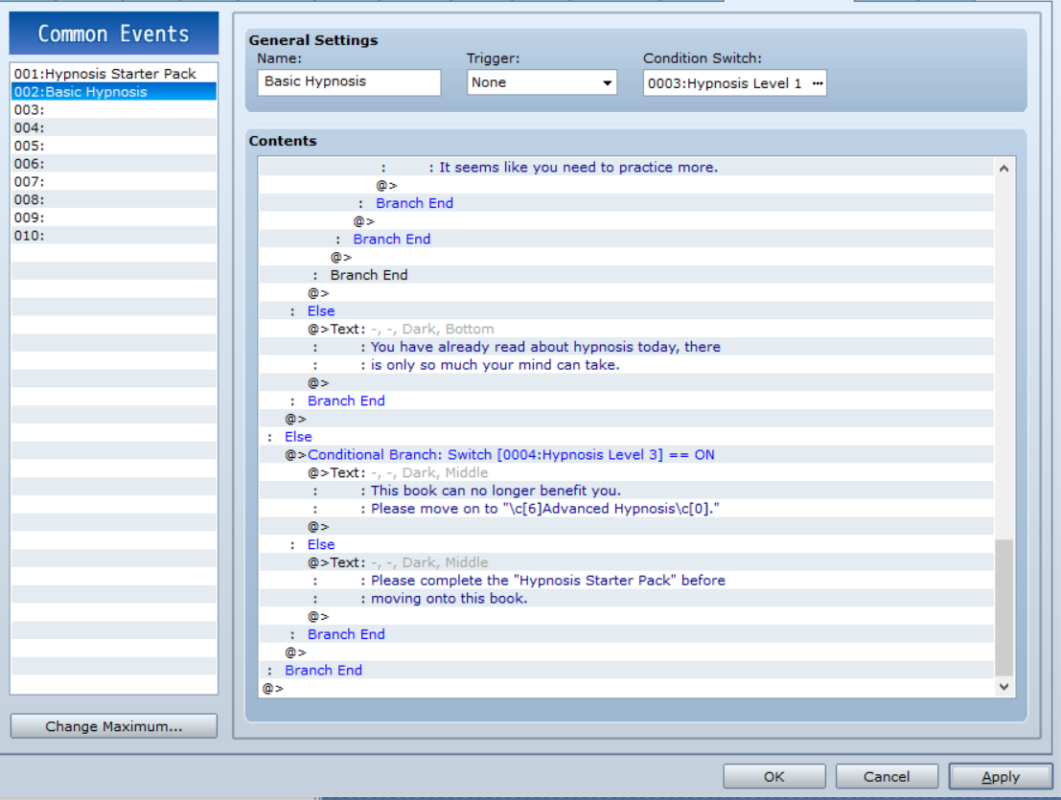Select line 'moving onto this book.'
Viewport: 1061px width, 800px height.
[627, 598]
